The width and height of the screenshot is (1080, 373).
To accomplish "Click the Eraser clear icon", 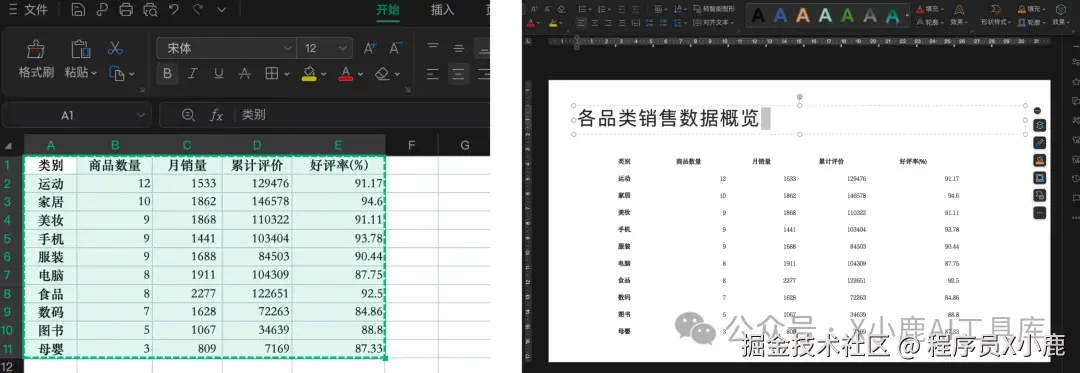I will tap(382, 74).
